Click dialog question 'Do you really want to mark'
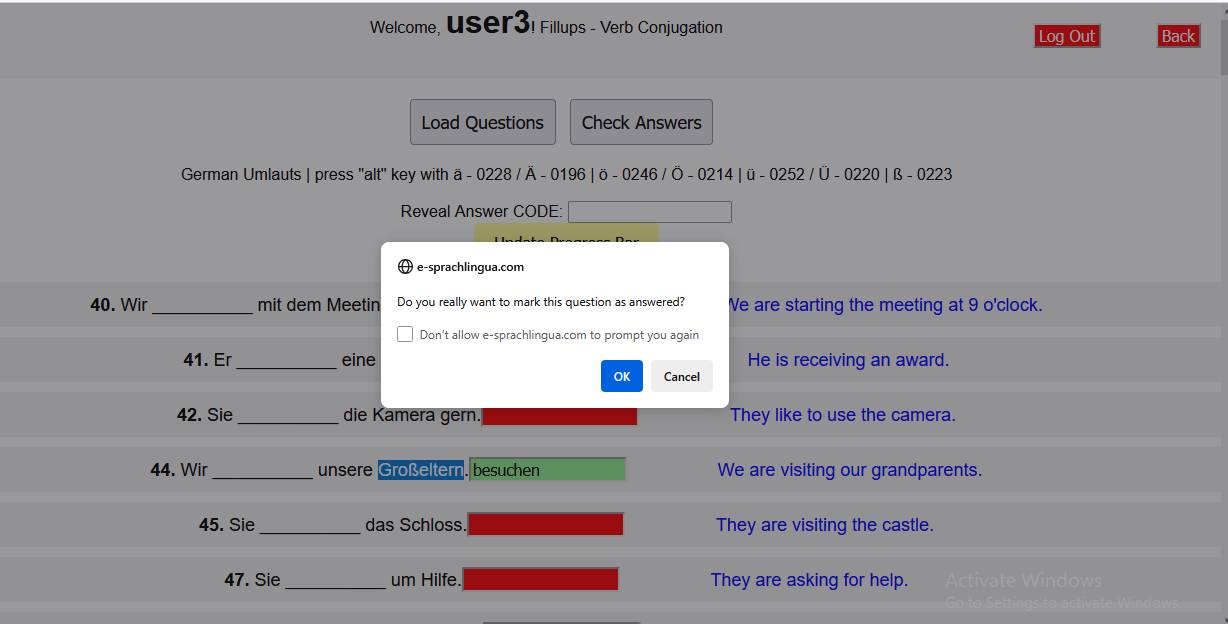 click(541, 301)
